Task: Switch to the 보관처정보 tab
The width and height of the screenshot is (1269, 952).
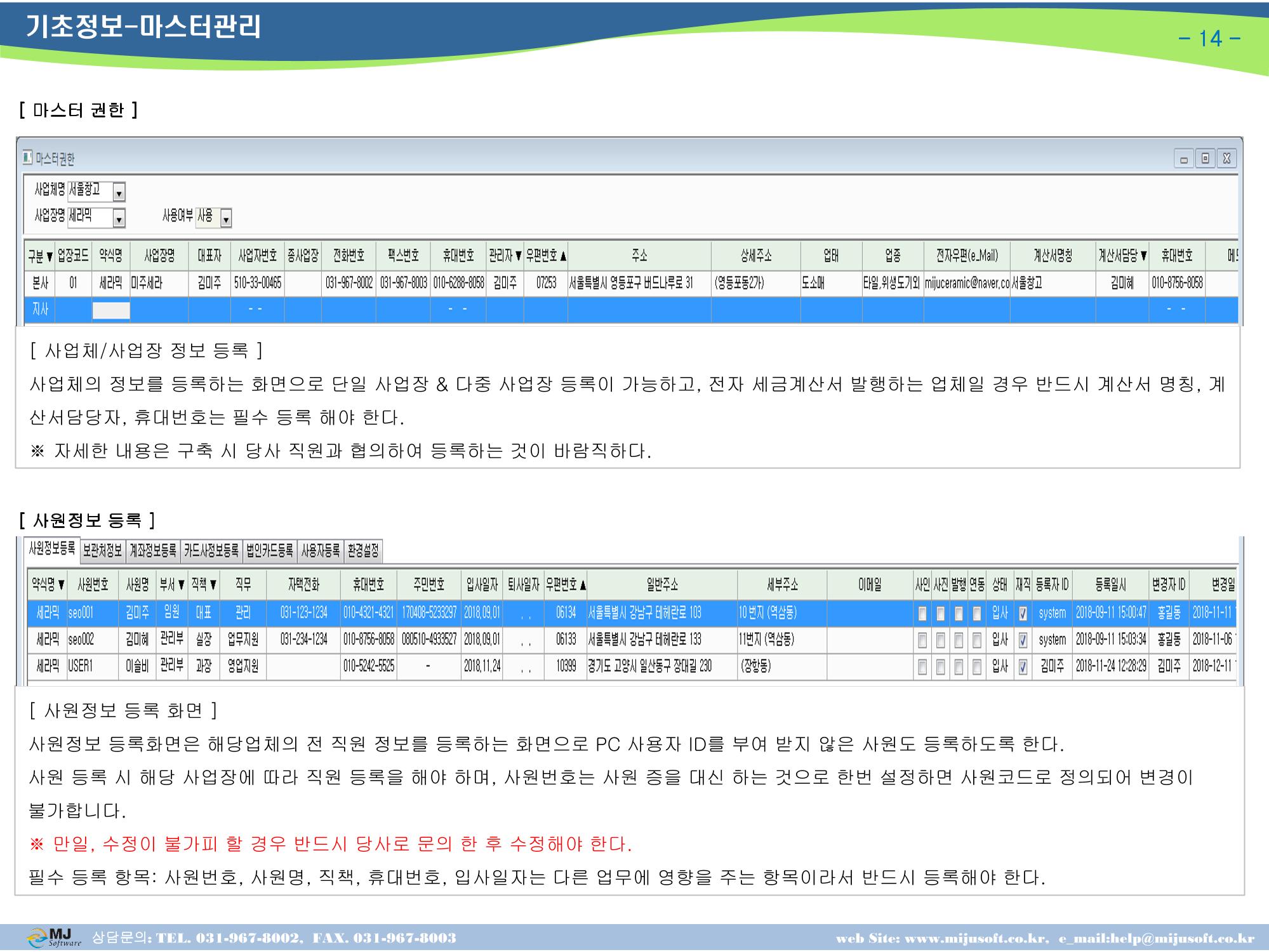Action: (x=102, y=551)
